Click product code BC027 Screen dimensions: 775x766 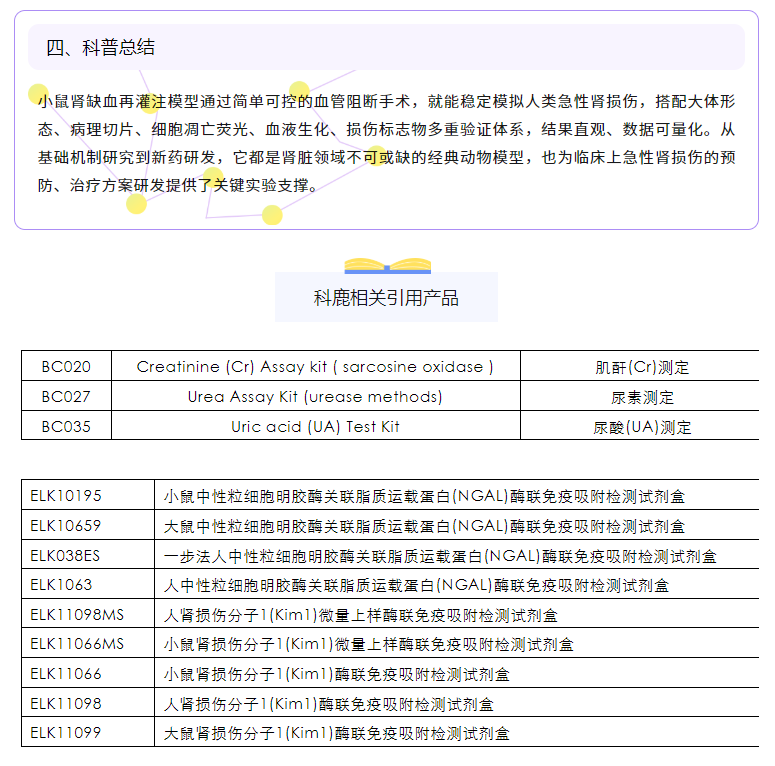point(66,396)
